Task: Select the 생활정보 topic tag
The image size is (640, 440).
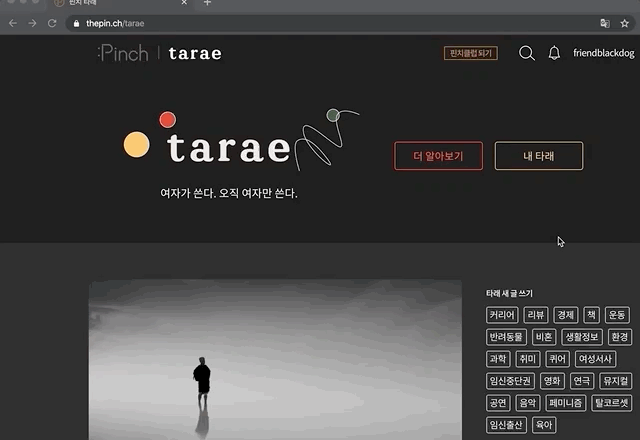Action: point(582,337)
